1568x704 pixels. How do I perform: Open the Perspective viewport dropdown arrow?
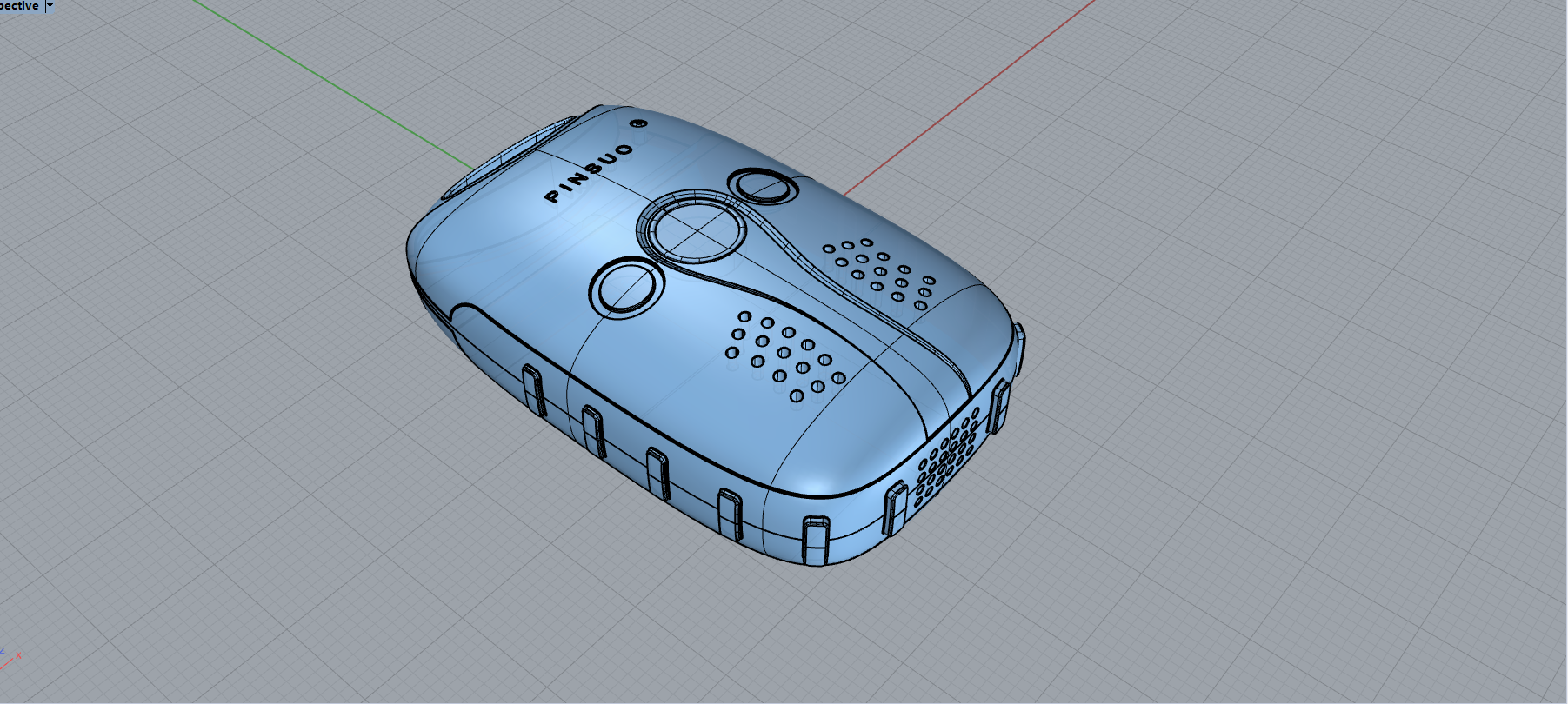pyautogui.click(x=50, y=5)
